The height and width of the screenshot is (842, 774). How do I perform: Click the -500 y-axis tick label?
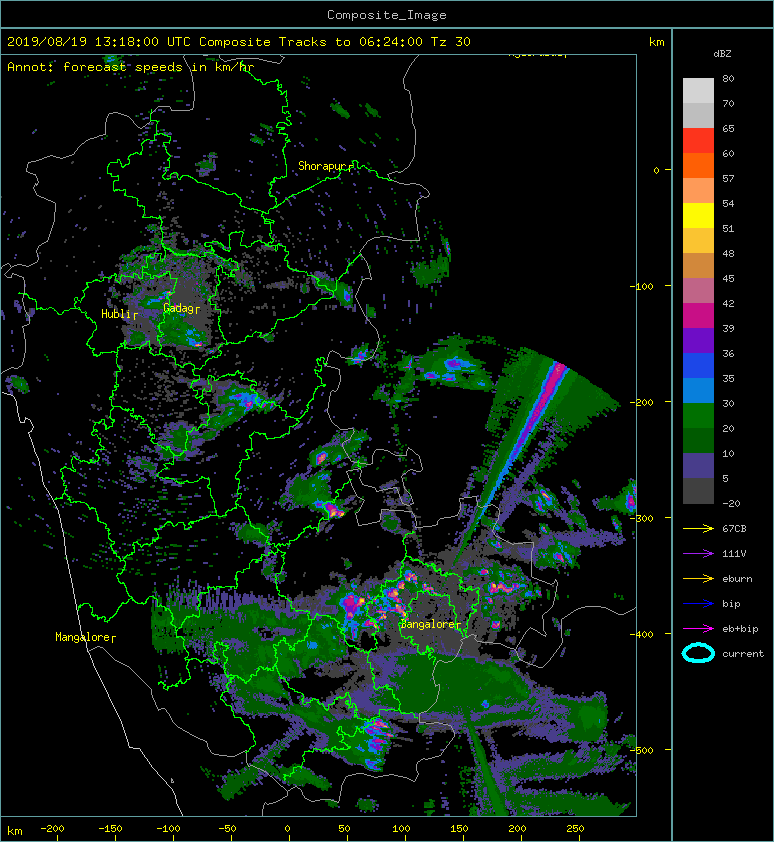pos(642,750)
